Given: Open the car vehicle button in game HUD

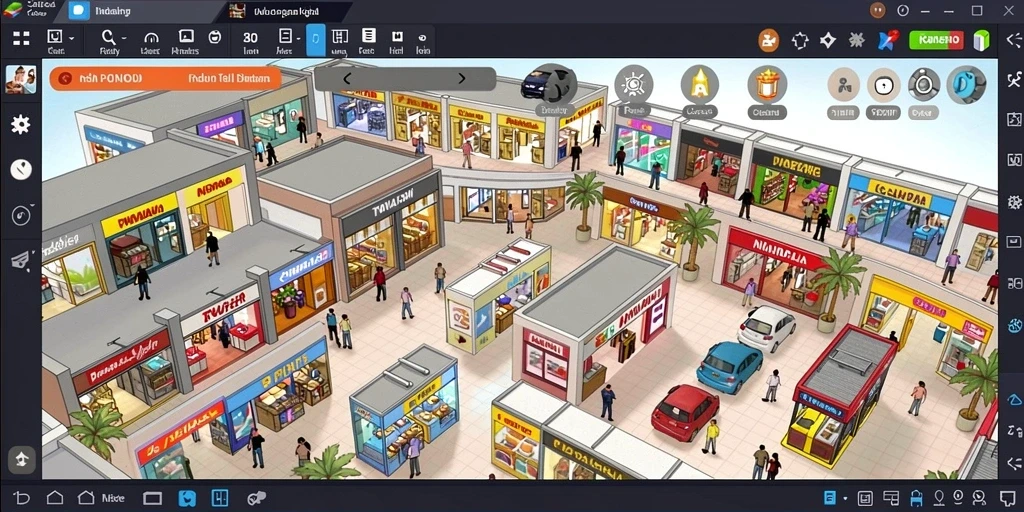Looking at the screenshot, I should [x=549, y=85].
